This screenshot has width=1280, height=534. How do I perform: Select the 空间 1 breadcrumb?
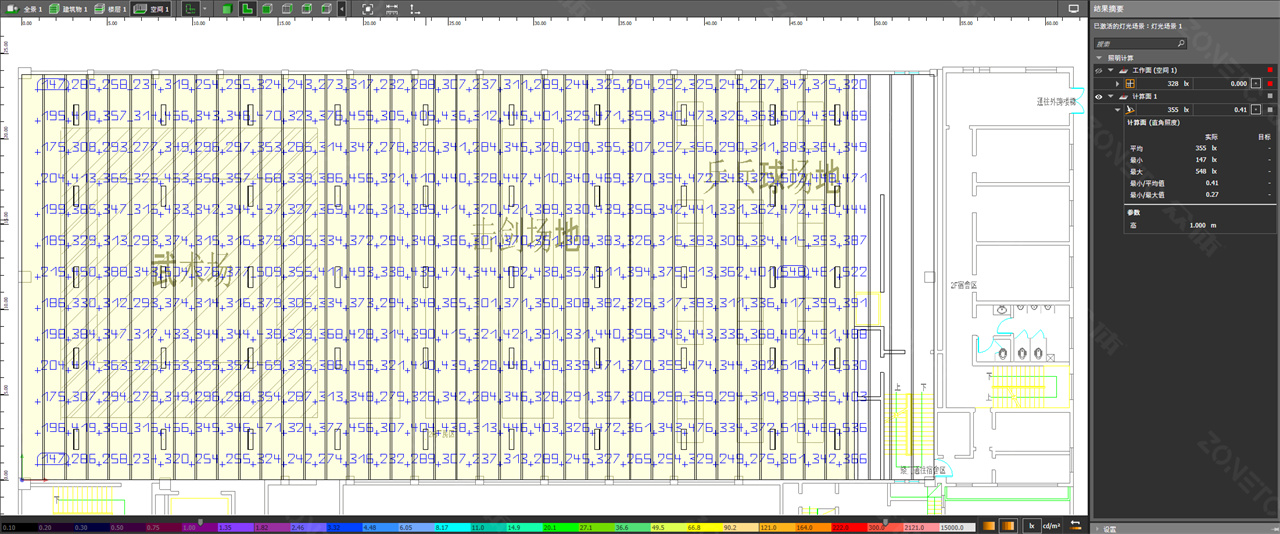click(151, 9)
